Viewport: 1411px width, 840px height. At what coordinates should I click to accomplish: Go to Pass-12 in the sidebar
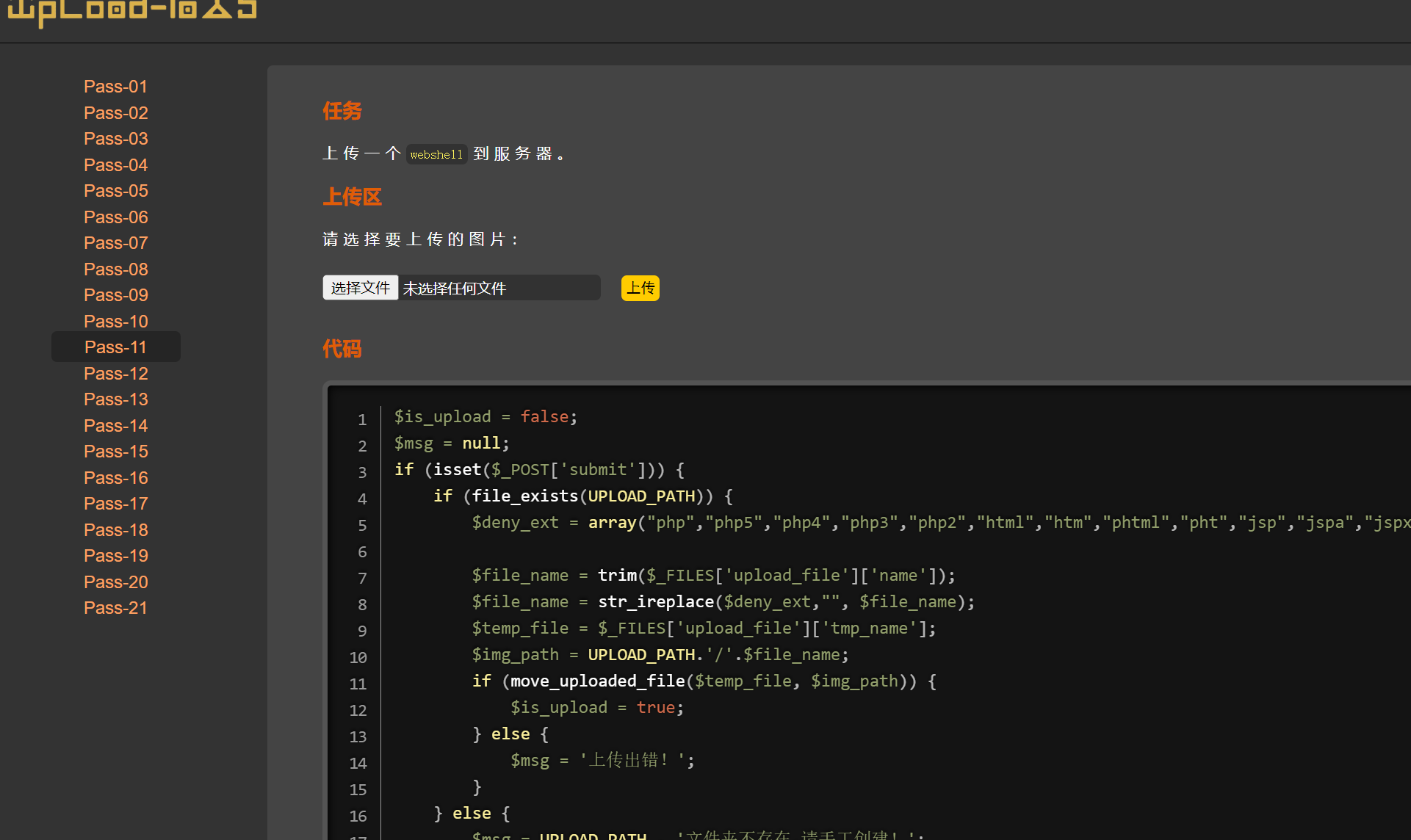[115, 374]
